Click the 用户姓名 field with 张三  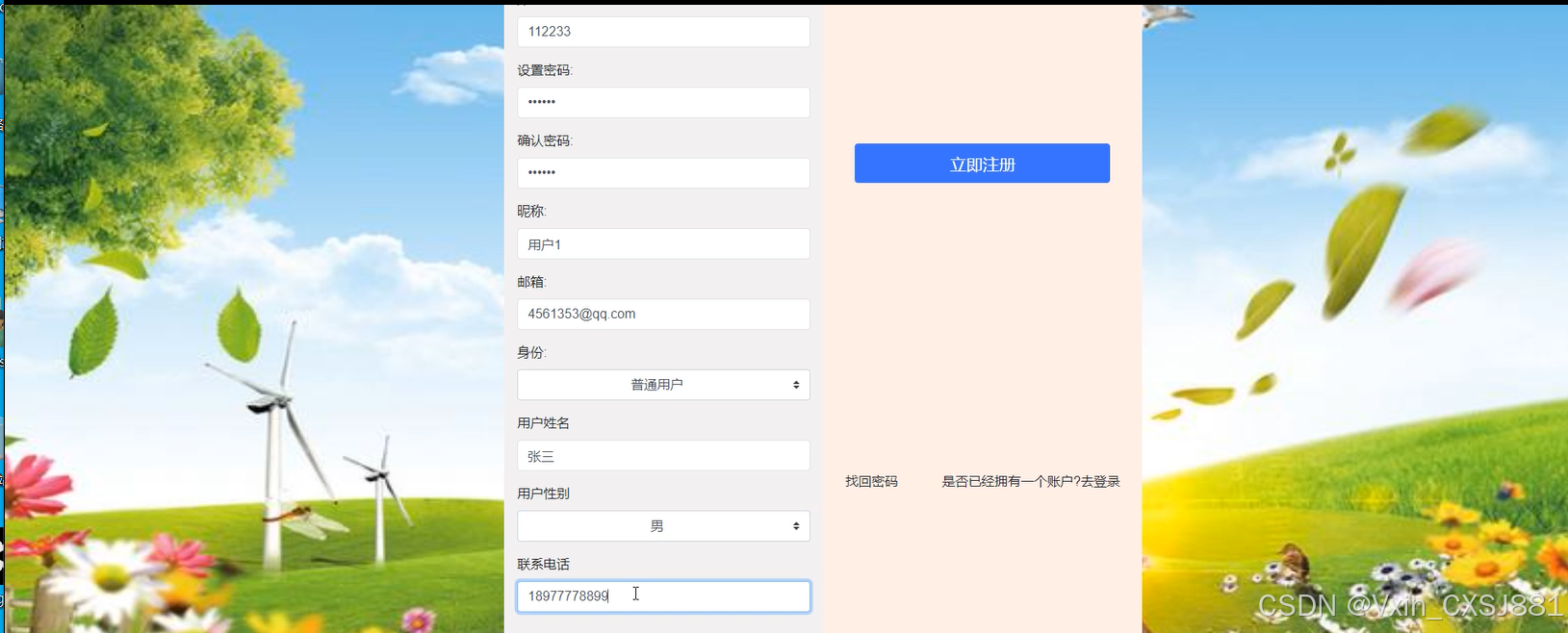coord(663,456)
